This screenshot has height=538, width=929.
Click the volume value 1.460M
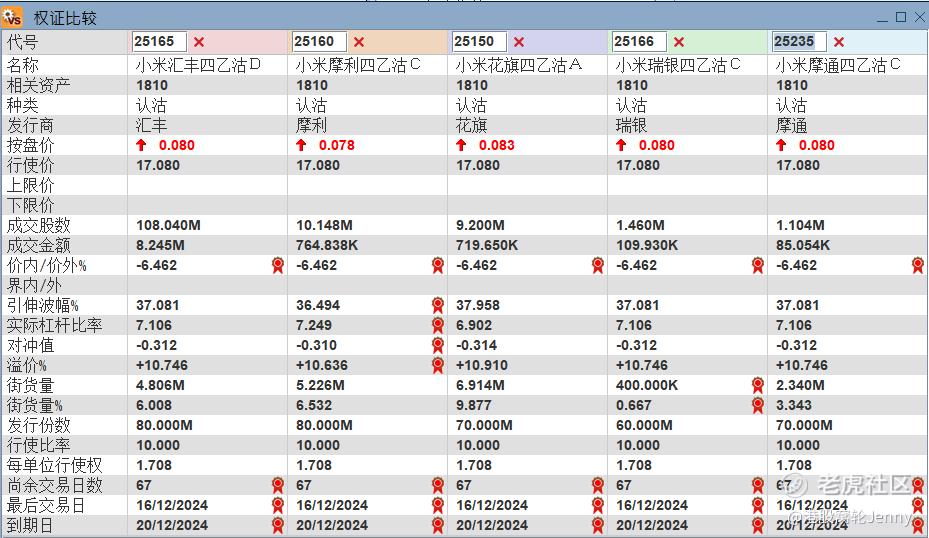[x=640, y=226]
